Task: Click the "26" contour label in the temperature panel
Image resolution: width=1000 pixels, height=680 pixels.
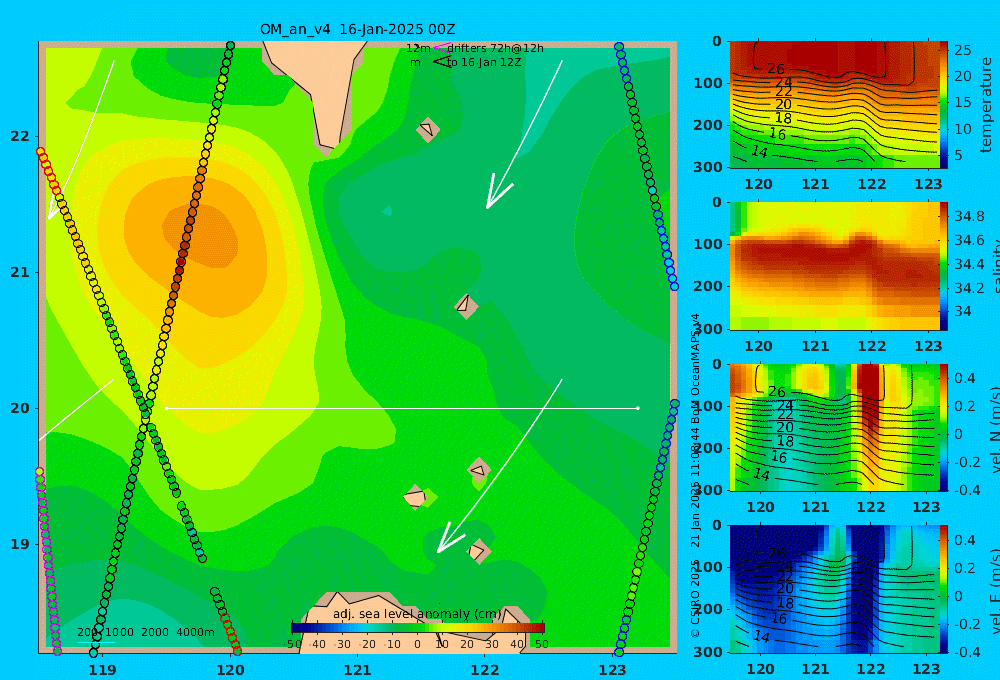Action: (776, 69)
